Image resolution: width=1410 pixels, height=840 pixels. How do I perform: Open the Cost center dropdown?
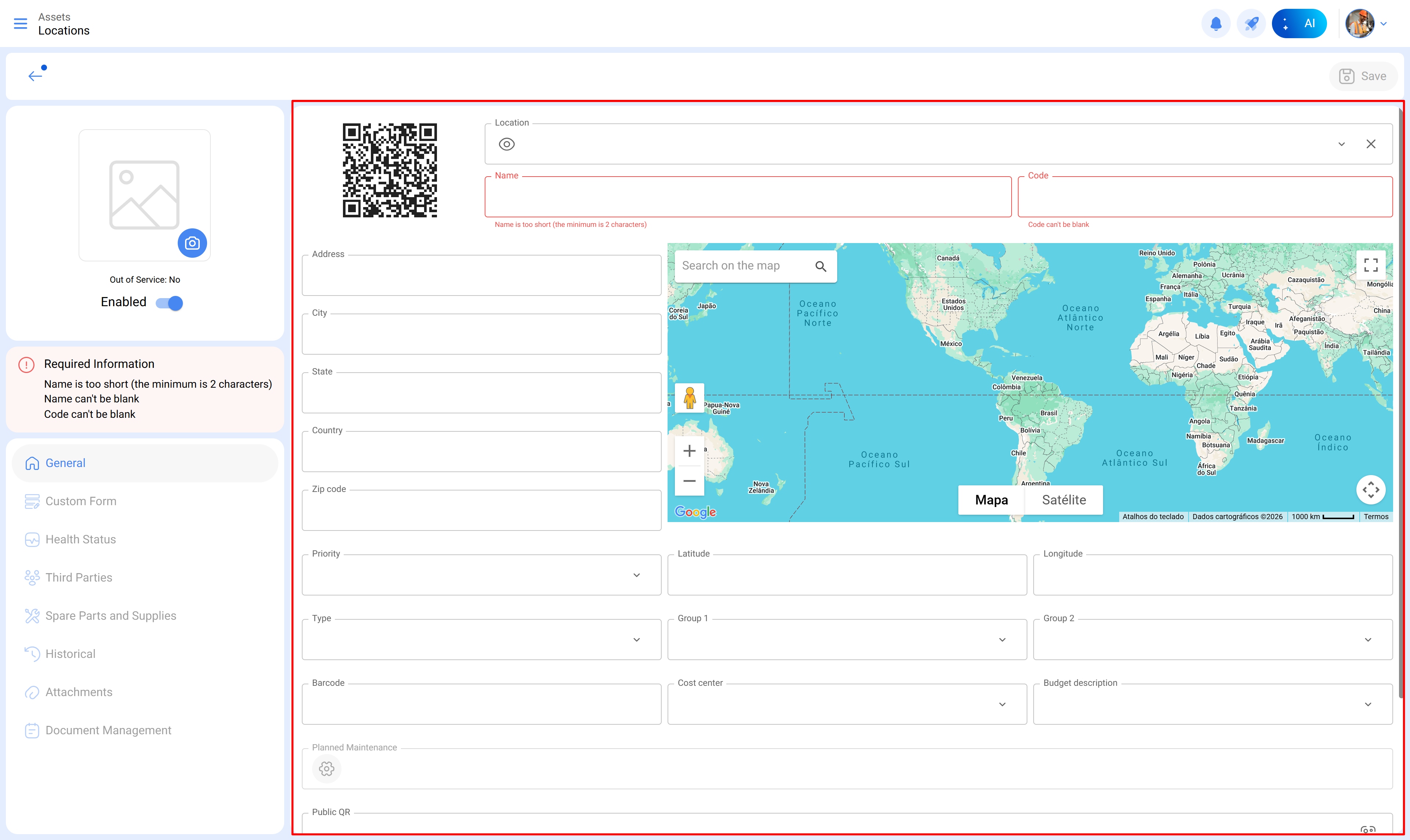point(1002,704)
